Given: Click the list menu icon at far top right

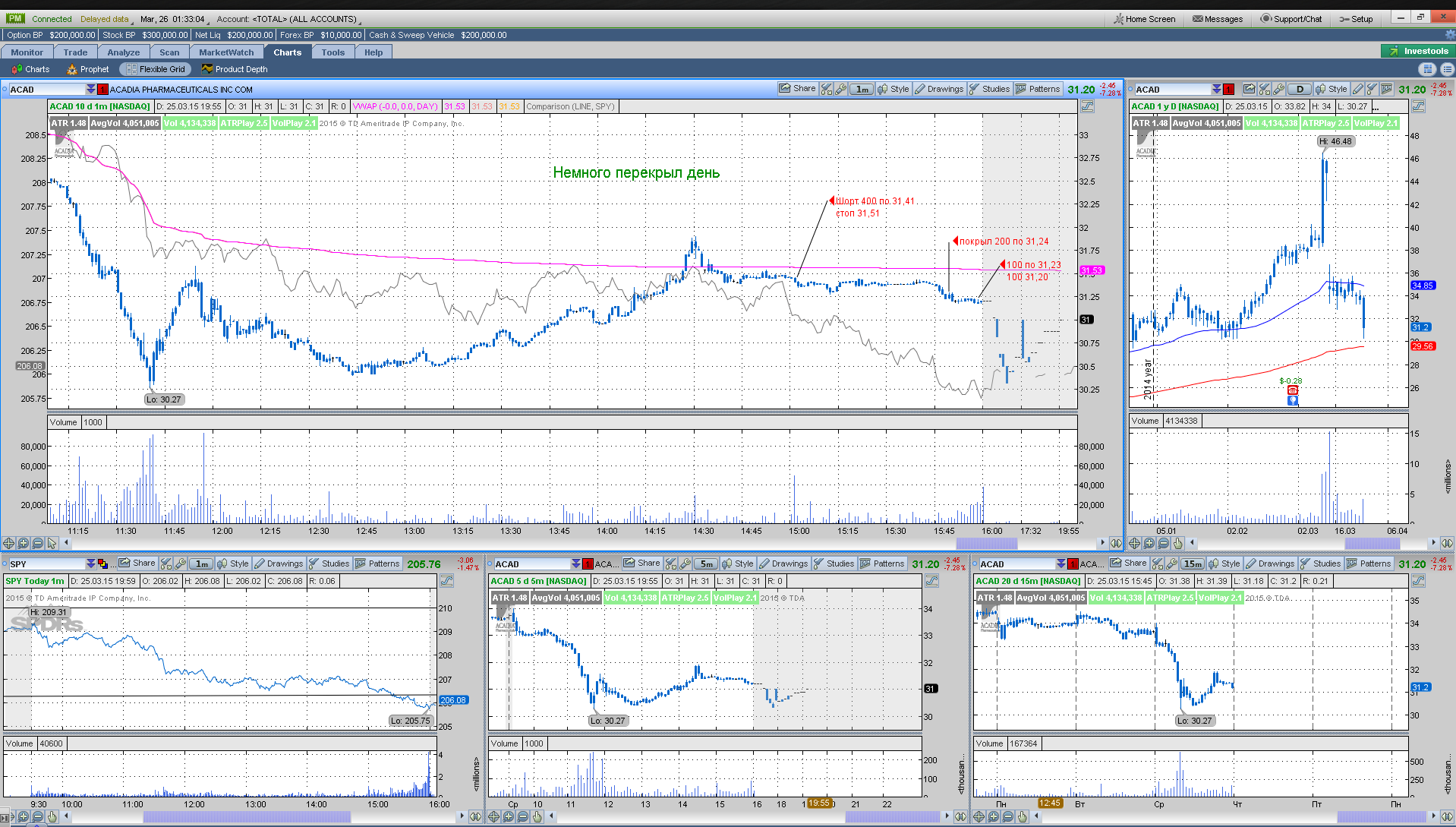Looking at the screenshot, I should (1447, 69).
